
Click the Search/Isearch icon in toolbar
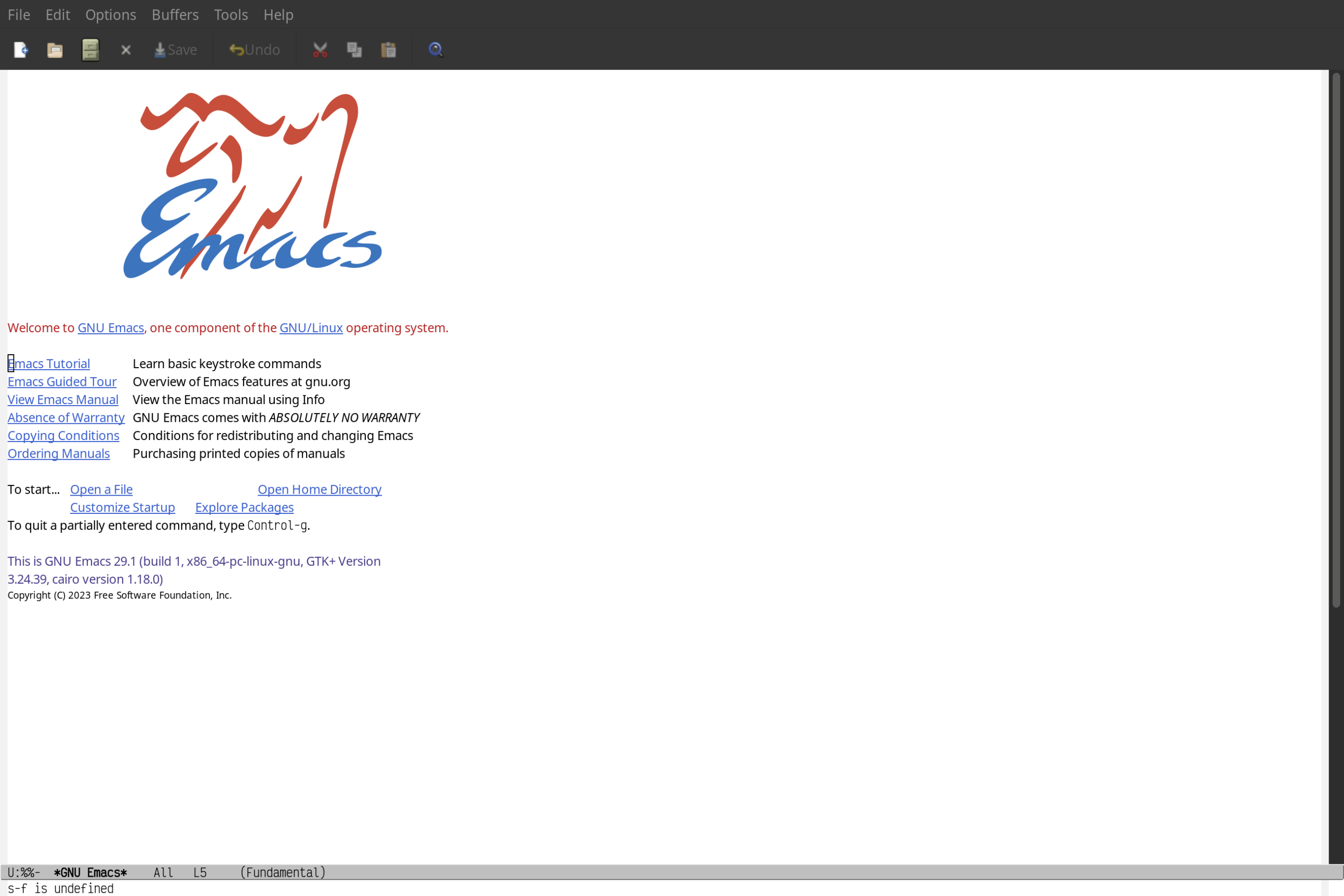pos(435,49)
